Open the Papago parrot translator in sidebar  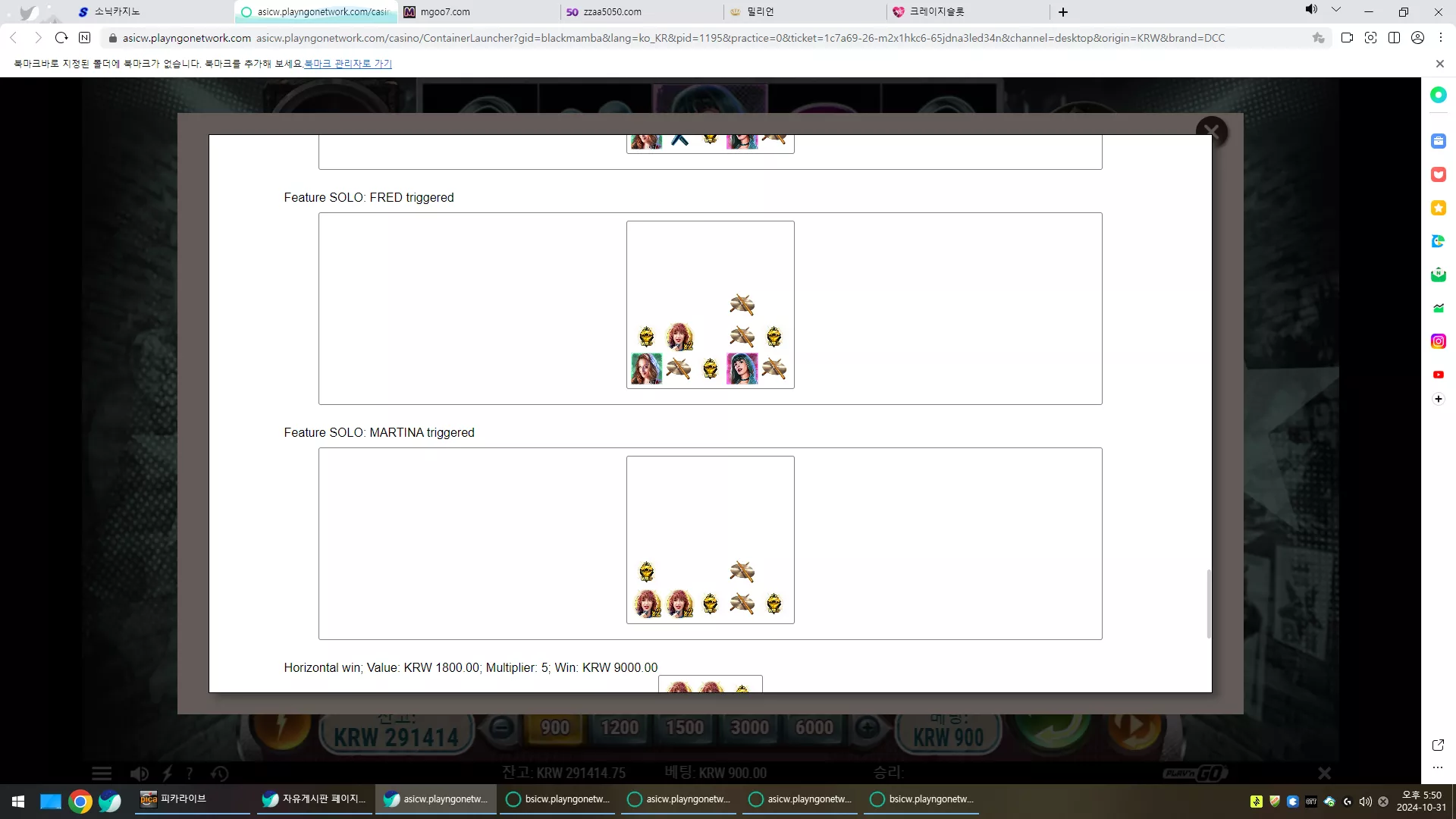tap(1439, 241)
